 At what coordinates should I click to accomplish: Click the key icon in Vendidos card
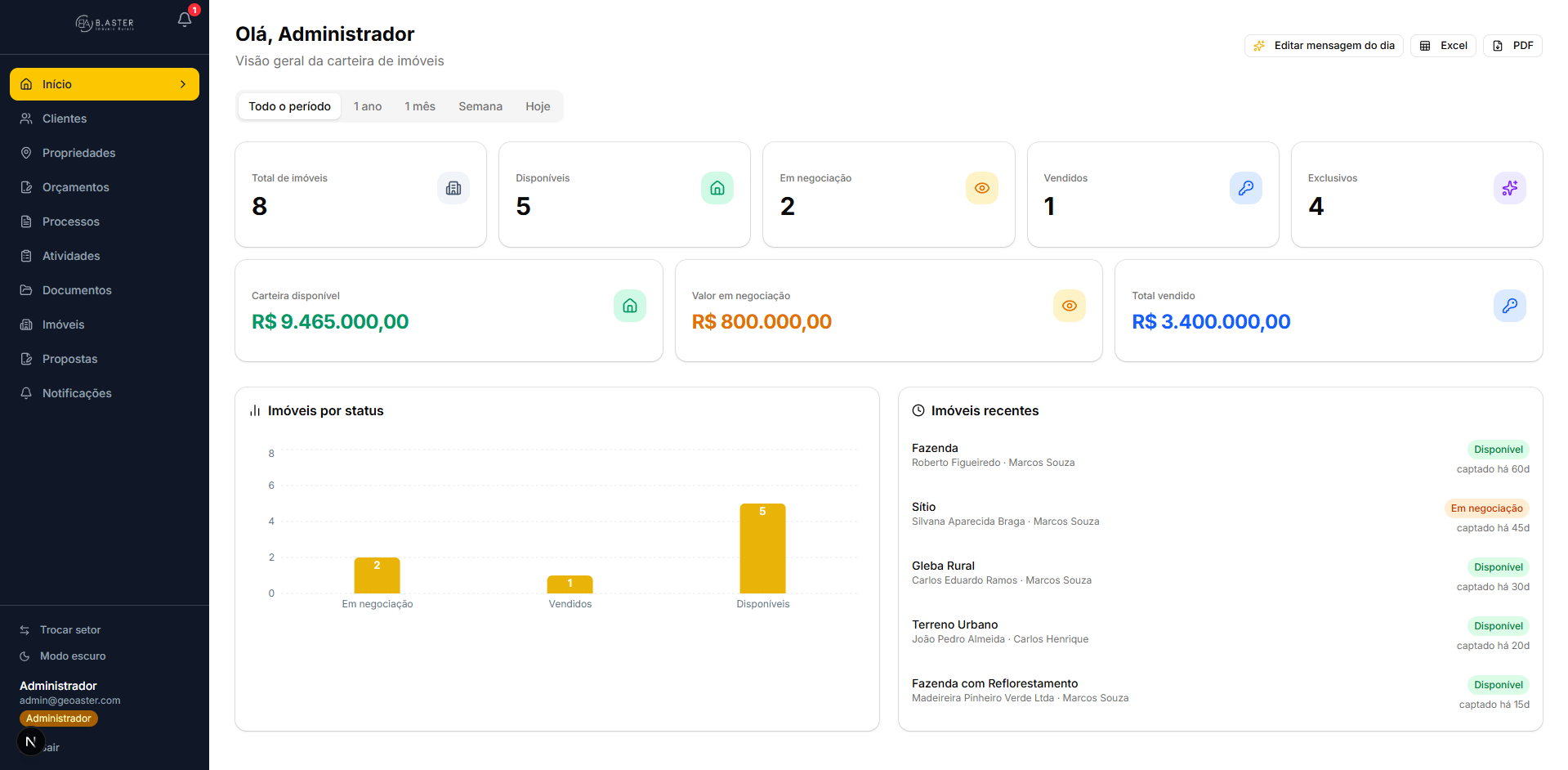pyautogui.click(x=1246, y=188)
